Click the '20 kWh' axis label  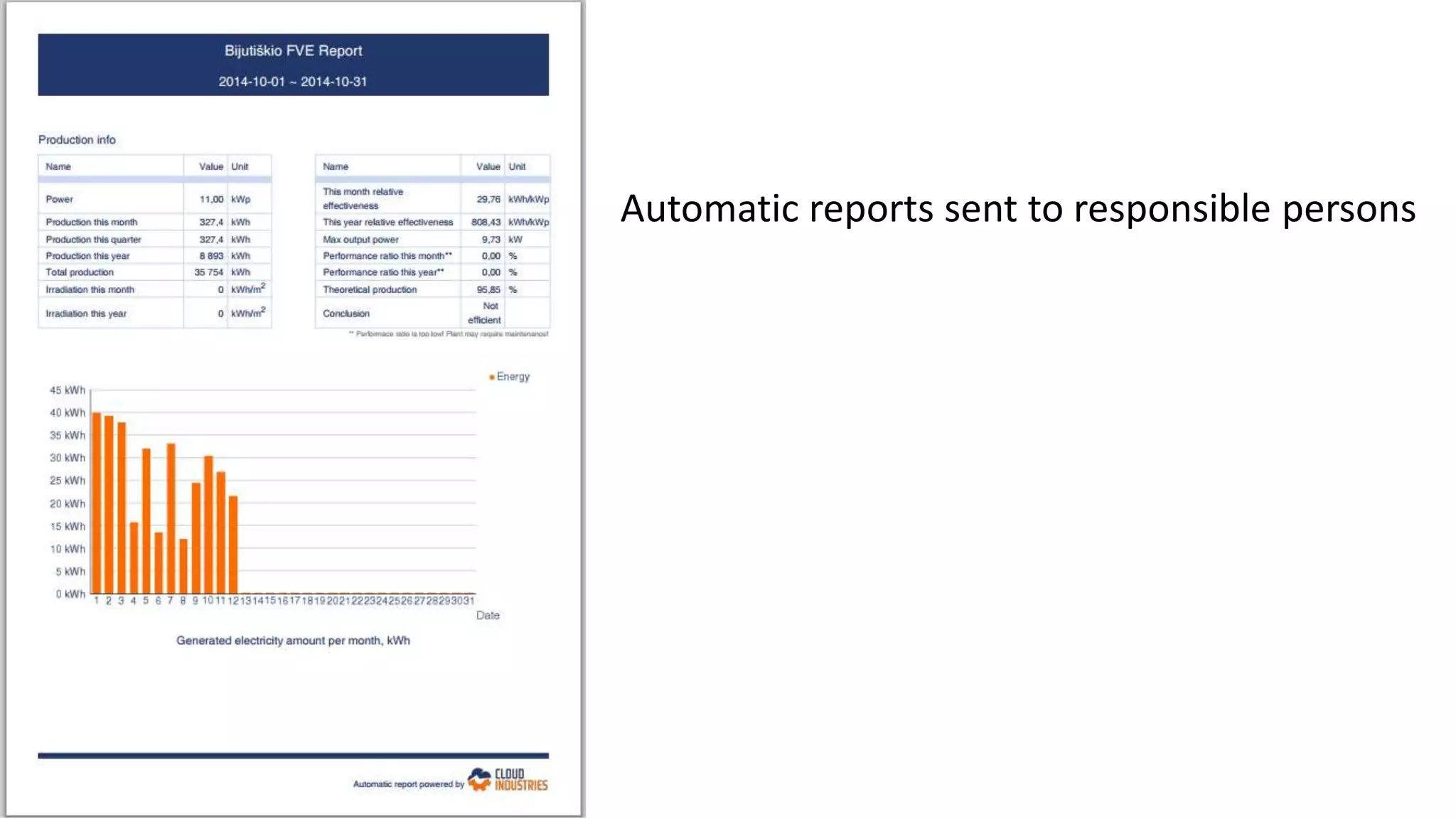coord(67,504)
